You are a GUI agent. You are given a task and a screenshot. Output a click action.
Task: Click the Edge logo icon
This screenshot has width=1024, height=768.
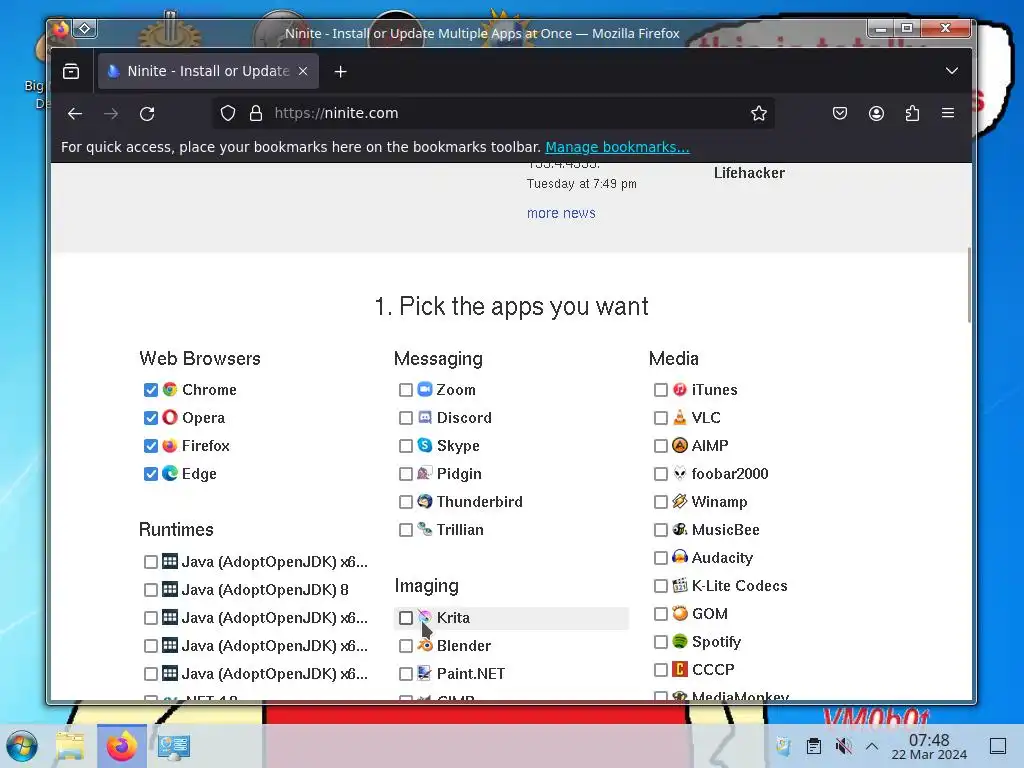pos(170,473)
